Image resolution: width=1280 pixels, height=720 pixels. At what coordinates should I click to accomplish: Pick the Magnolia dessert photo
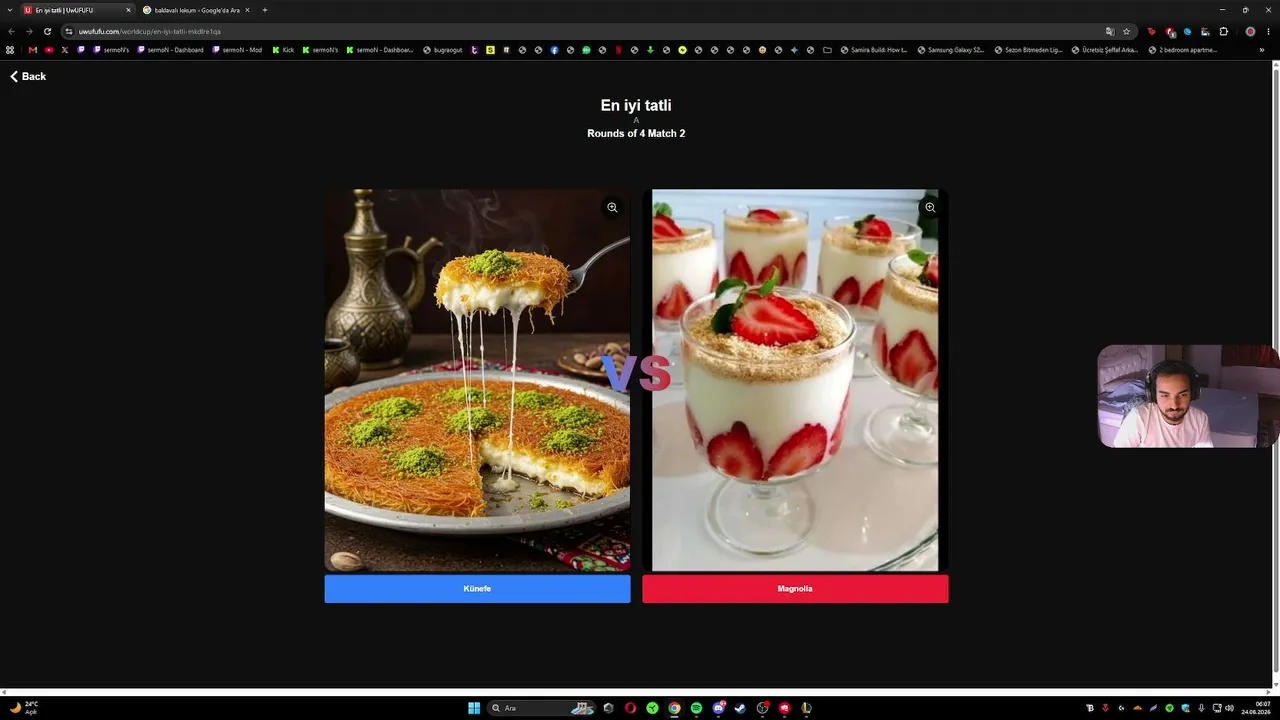[x=795, y=380]
